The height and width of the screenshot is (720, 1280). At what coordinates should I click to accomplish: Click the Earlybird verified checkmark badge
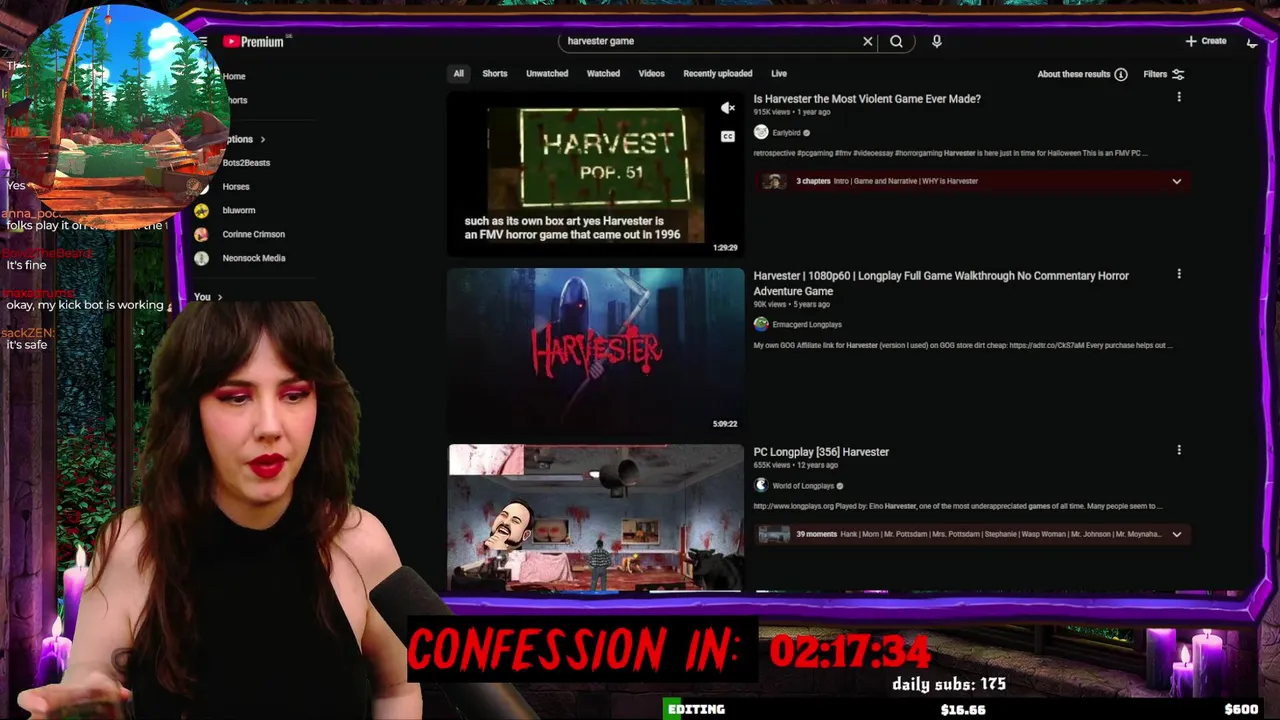pyautogui.click(x=807, y=133)
